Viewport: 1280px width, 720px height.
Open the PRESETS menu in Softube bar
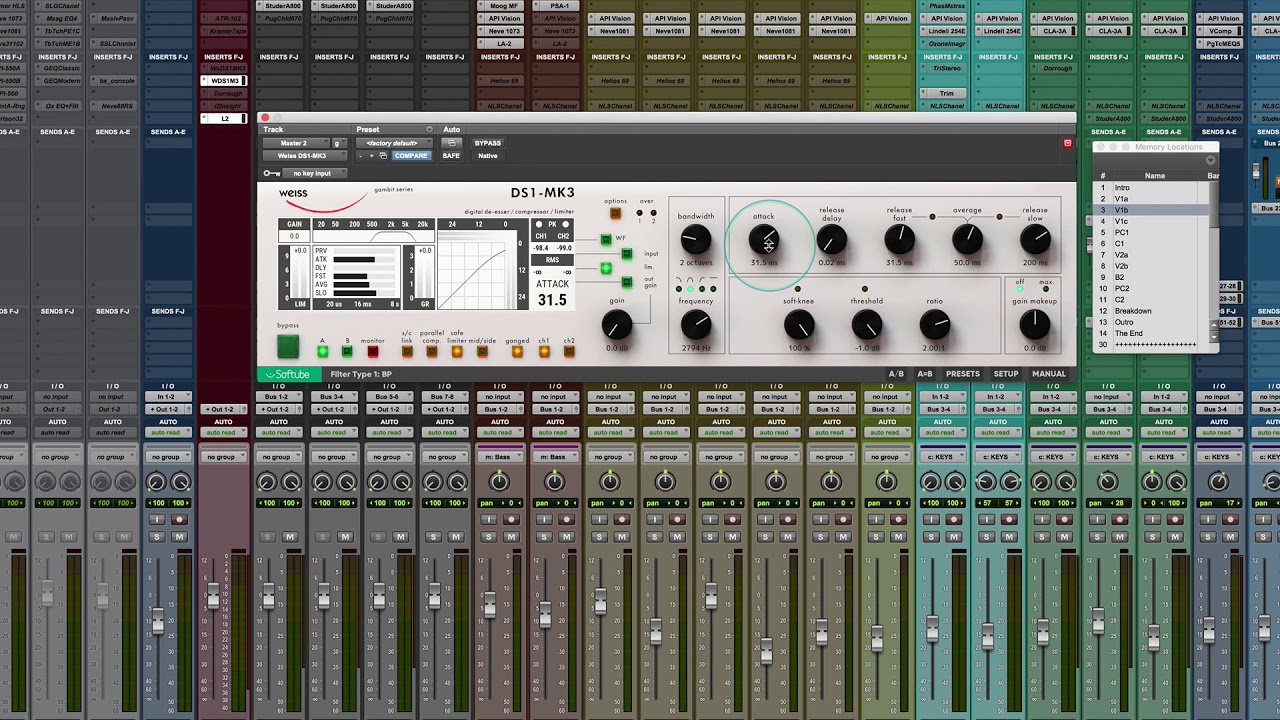pos(963,374)
